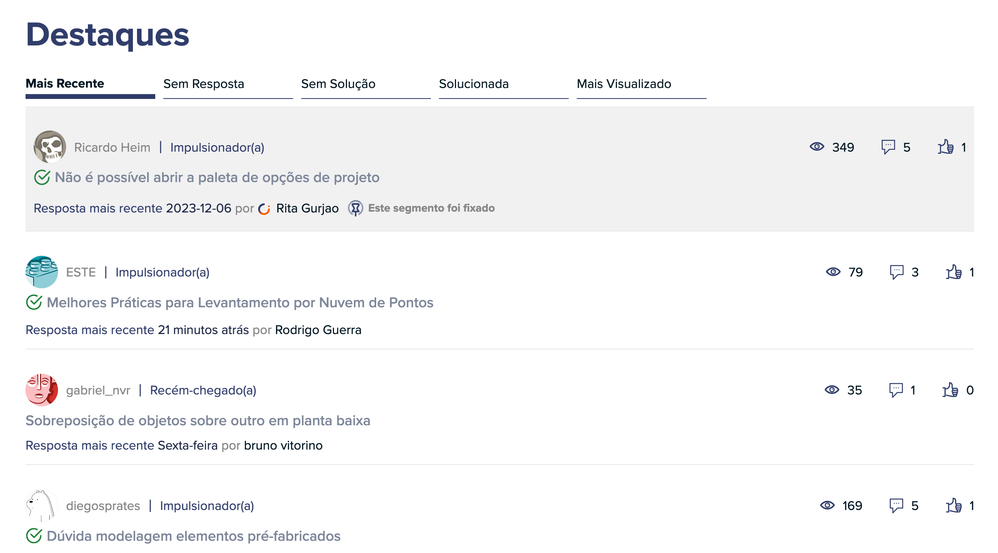Open topic 'Não é possível abrir a paleta de opções de projeto'
This screenshot has height=553, width=998.
(217, 178)
